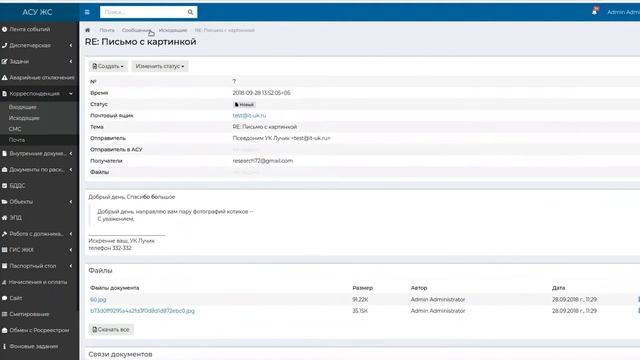Click the Объекты folder icon

[x=4, y=202]
